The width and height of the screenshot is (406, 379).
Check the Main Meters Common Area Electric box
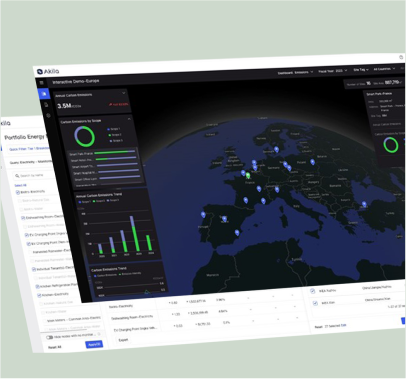(45, 321)
